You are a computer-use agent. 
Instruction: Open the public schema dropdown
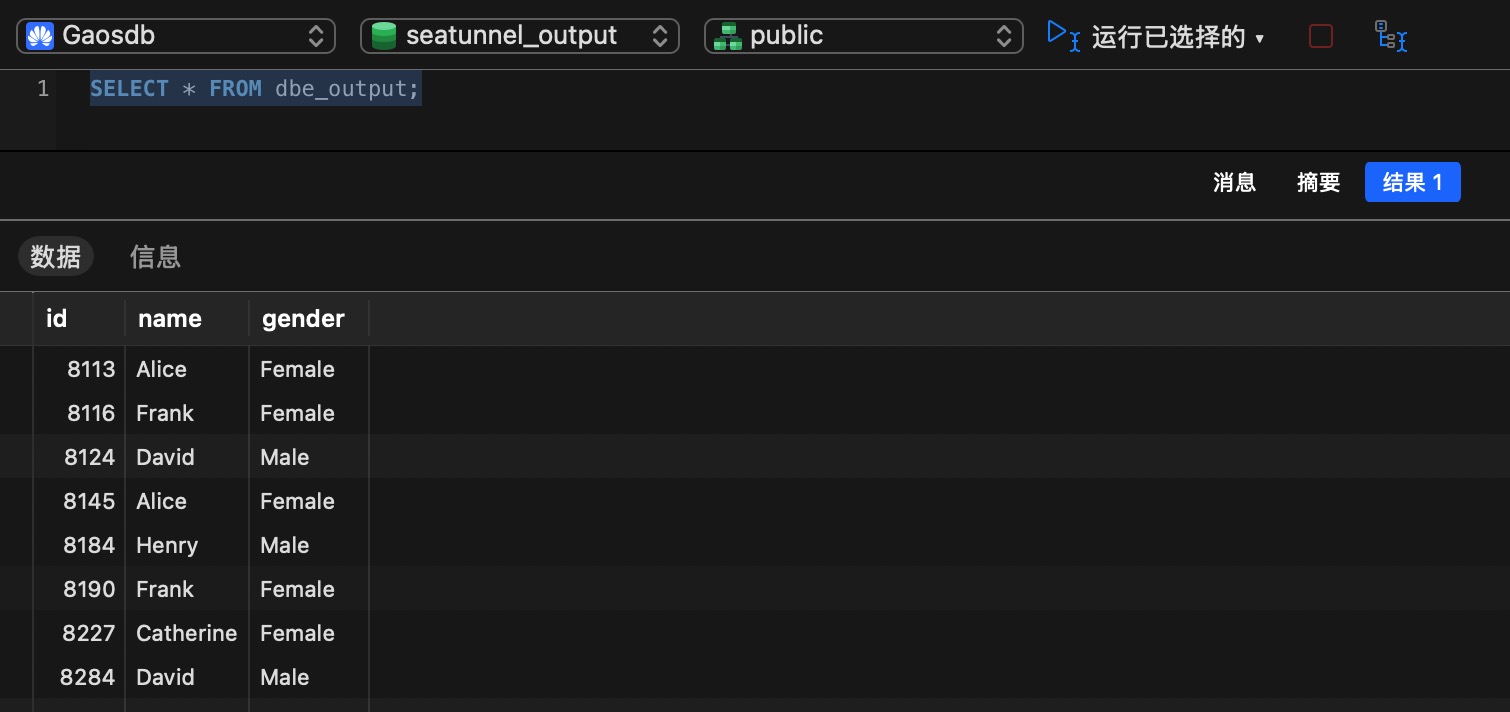pyautogui.click(x=1003, y=36)
